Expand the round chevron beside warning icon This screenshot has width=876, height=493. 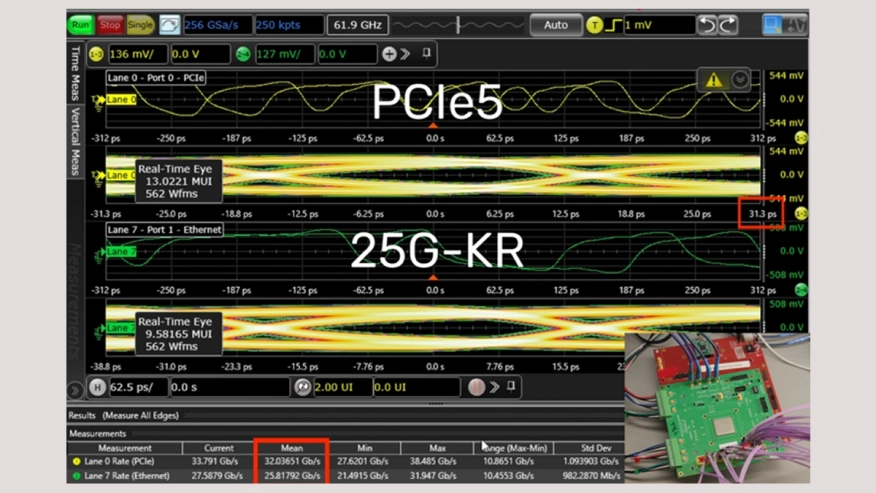(740, 80)
